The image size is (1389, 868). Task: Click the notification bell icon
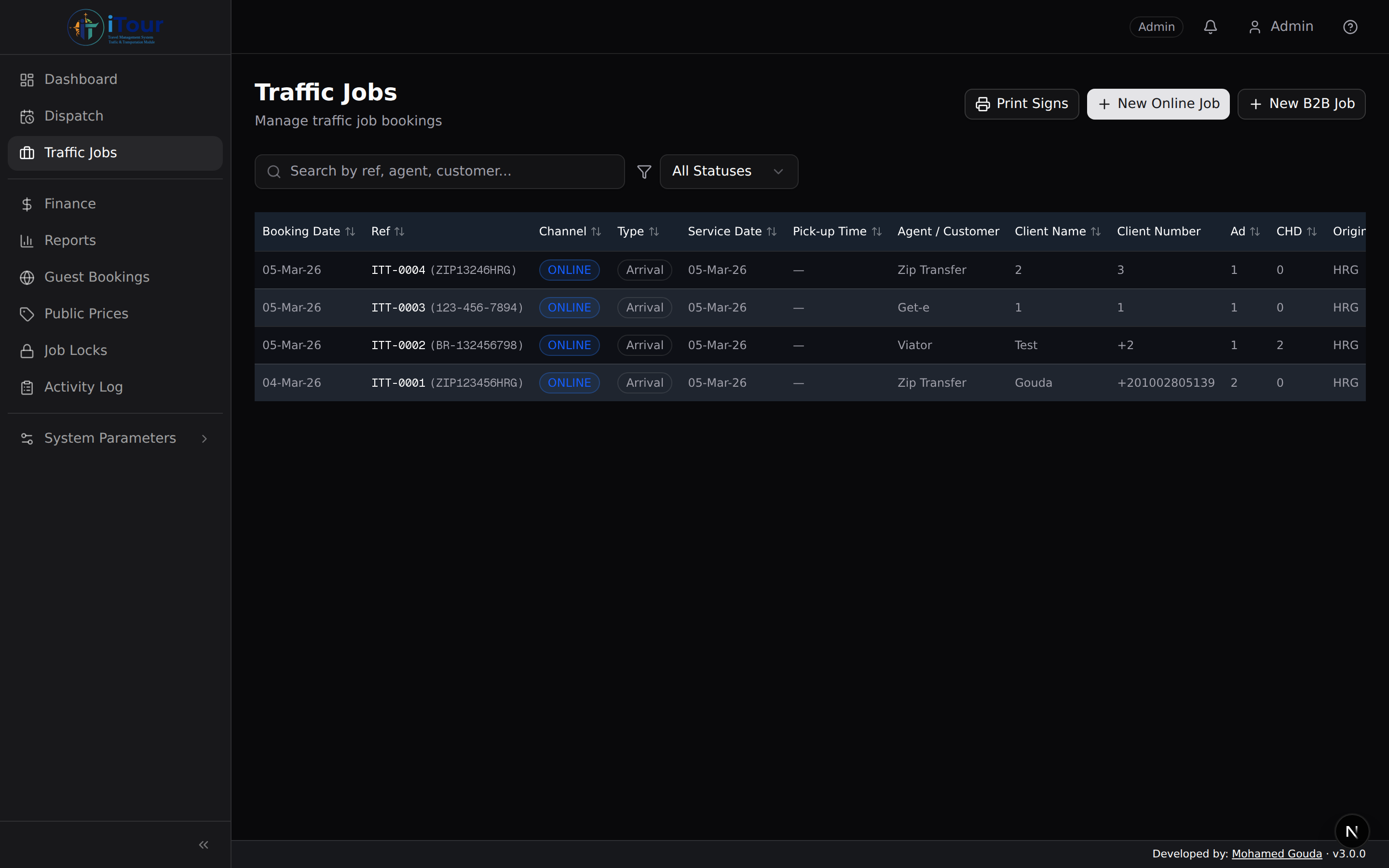[1211, 27]
